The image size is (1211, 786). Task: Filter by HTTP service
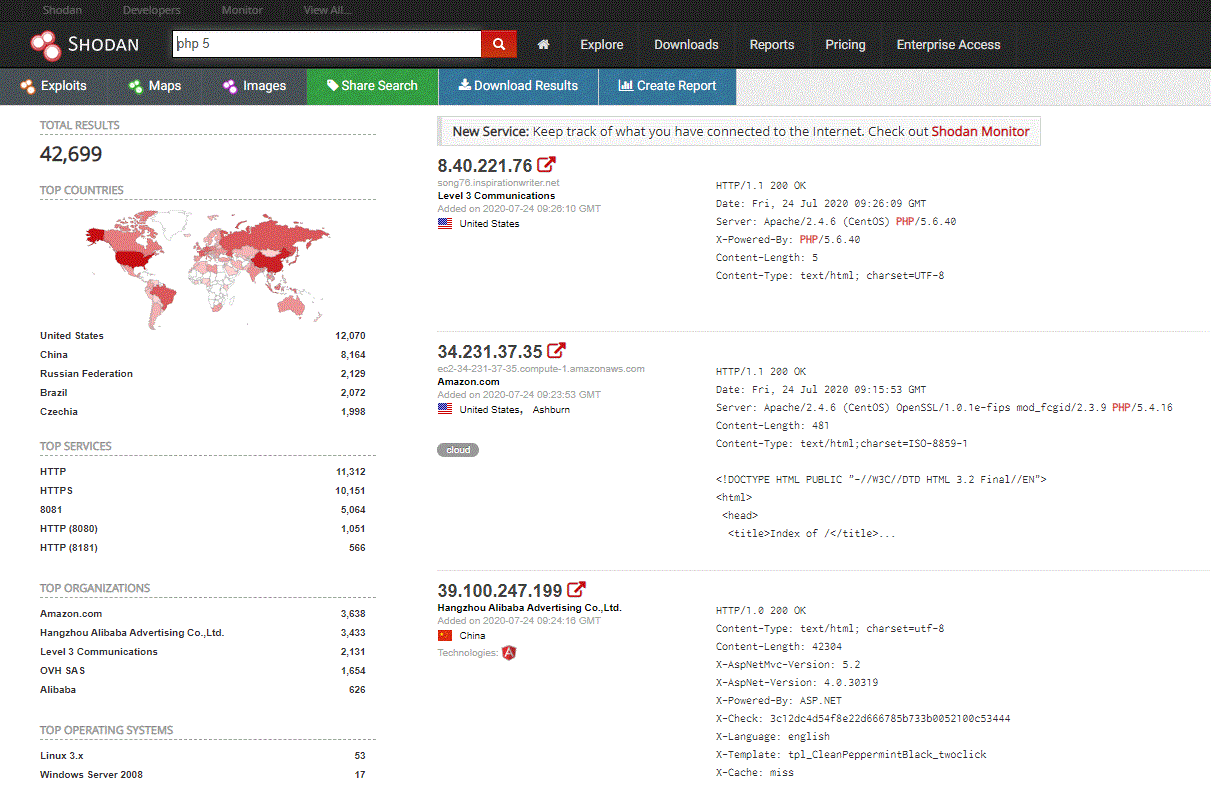coord(53,472)
